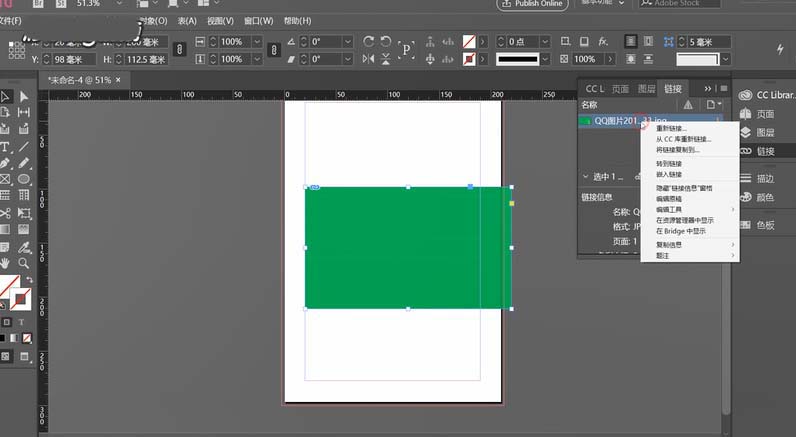This screenshot has width=796, height=437.
Task: Click the lightning quick apply icon
Action: (x=780, y=49)
